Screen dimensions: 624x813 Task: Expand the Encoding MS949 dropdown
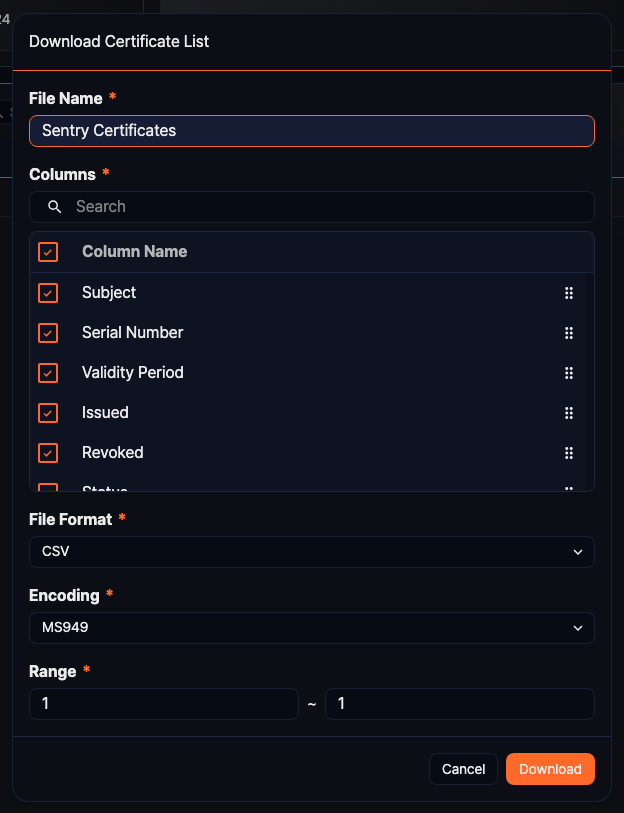pyautogui.click(x=311, y=628)
